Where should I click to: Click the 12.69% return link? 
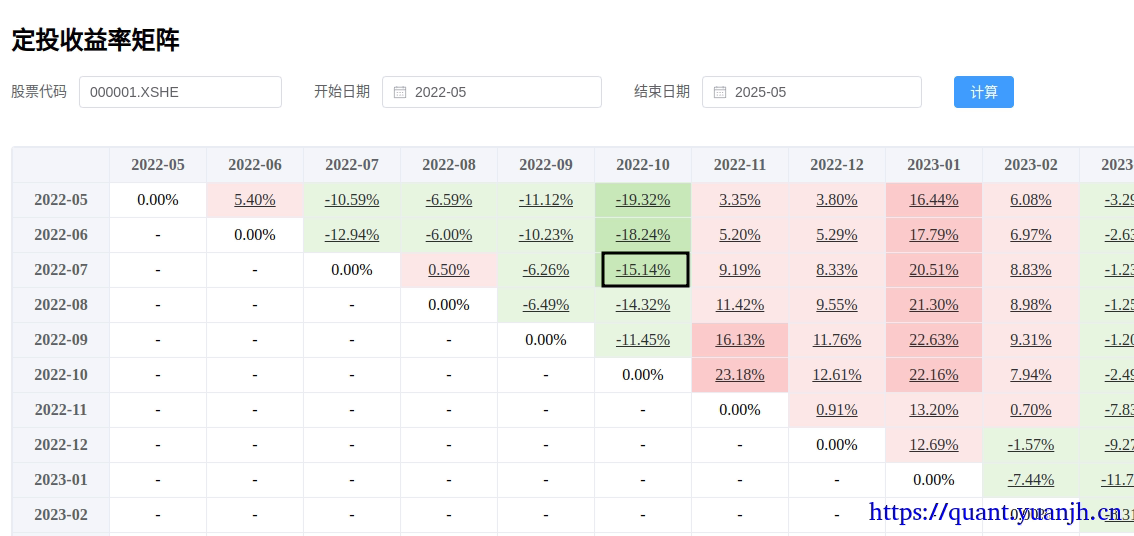tap(934, 445)
